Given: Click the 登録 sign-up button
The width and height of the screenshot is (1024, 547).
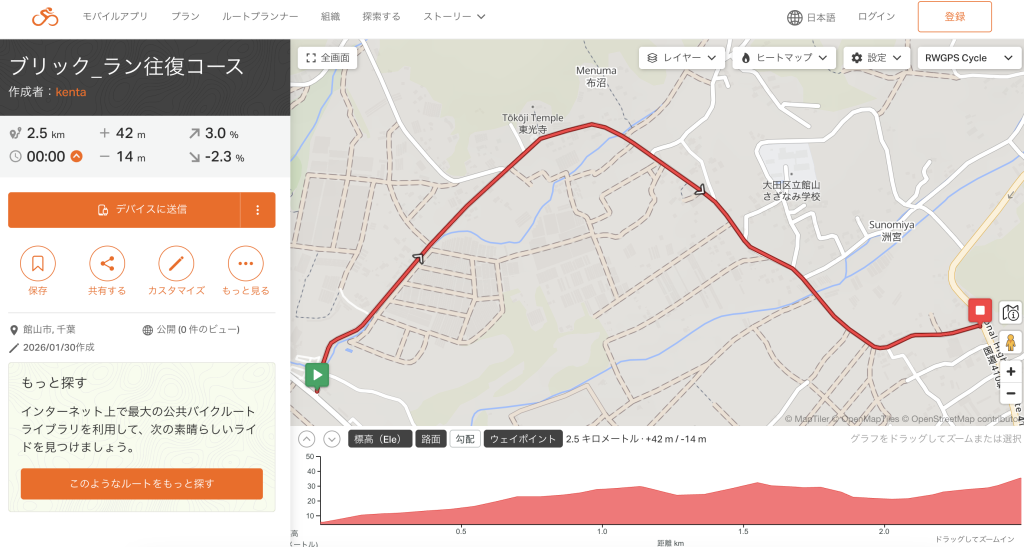Looking at the screenshot, I should (954, 17).
